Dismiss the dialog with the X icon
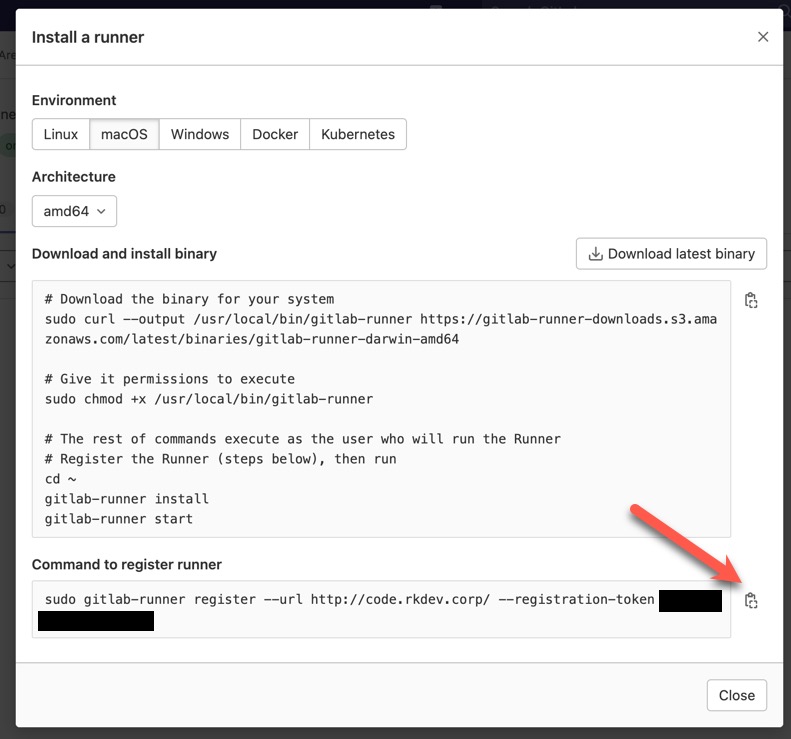This screenshot has width=791, height=739. (763, 37)
